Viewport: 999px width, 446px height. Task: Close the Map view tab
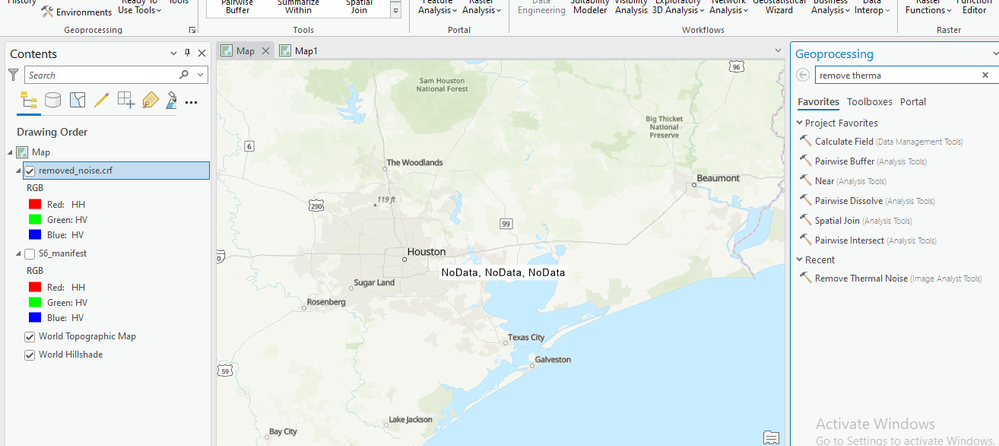pyautogui.click(x=266, y=51)
